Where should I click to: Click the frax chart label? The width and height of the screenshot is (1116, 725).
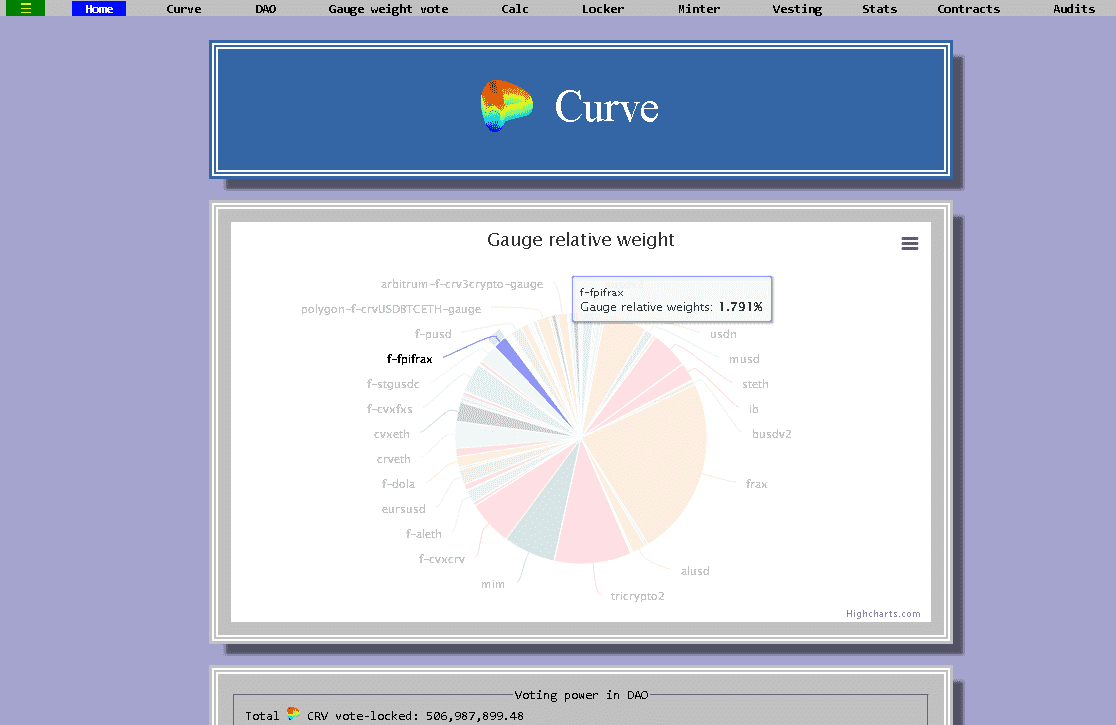click(x=757, y=484)
